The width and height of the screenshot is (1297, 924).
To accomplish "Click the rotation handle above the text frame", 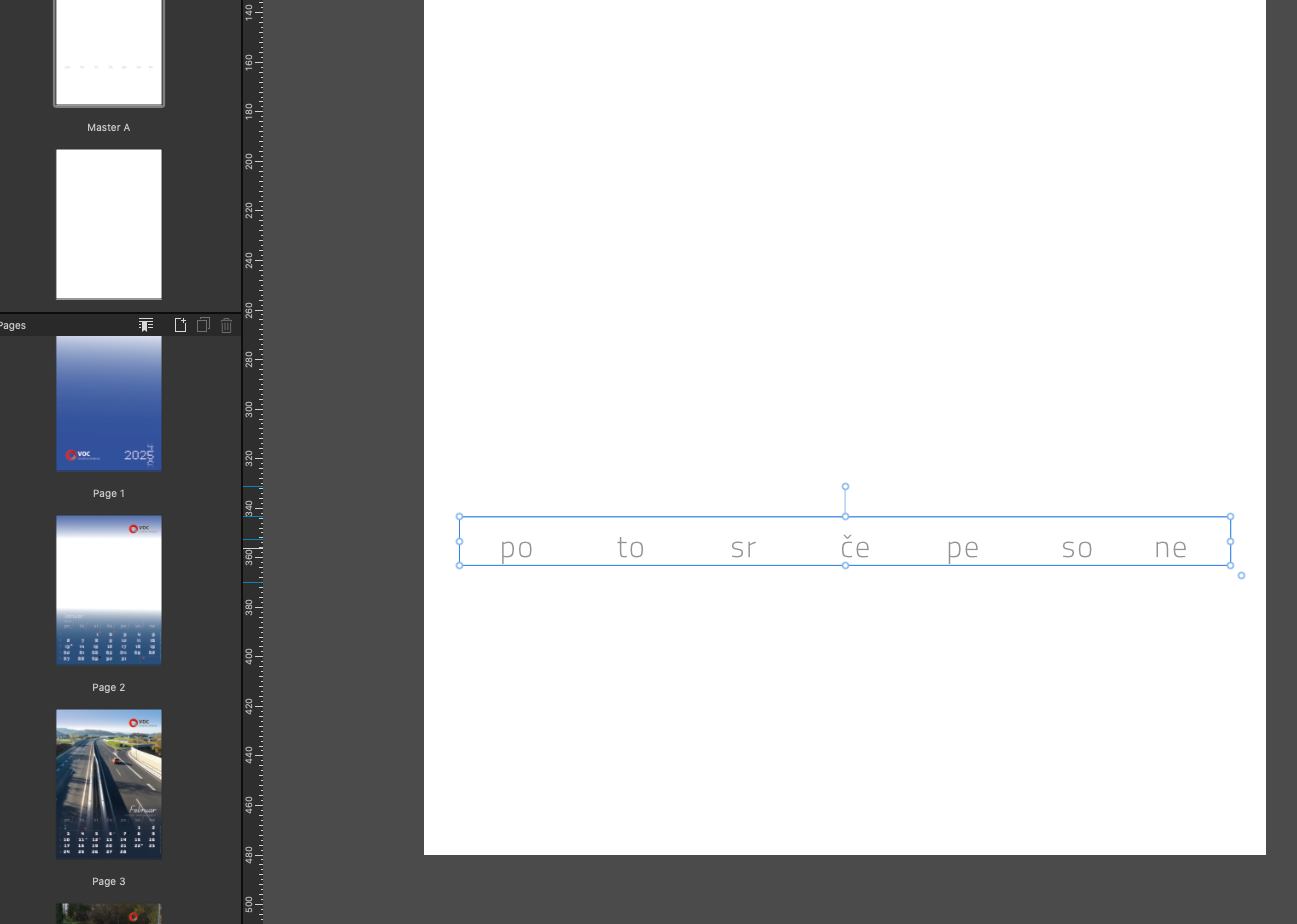I will pos(845,486).
